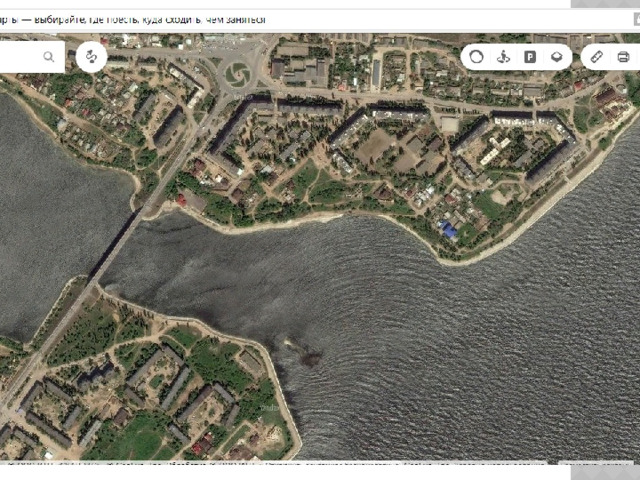Screen dimensions: 640x480
Task: Open the map layers selector
Action: pyautogui.click(x=557, y=57)
